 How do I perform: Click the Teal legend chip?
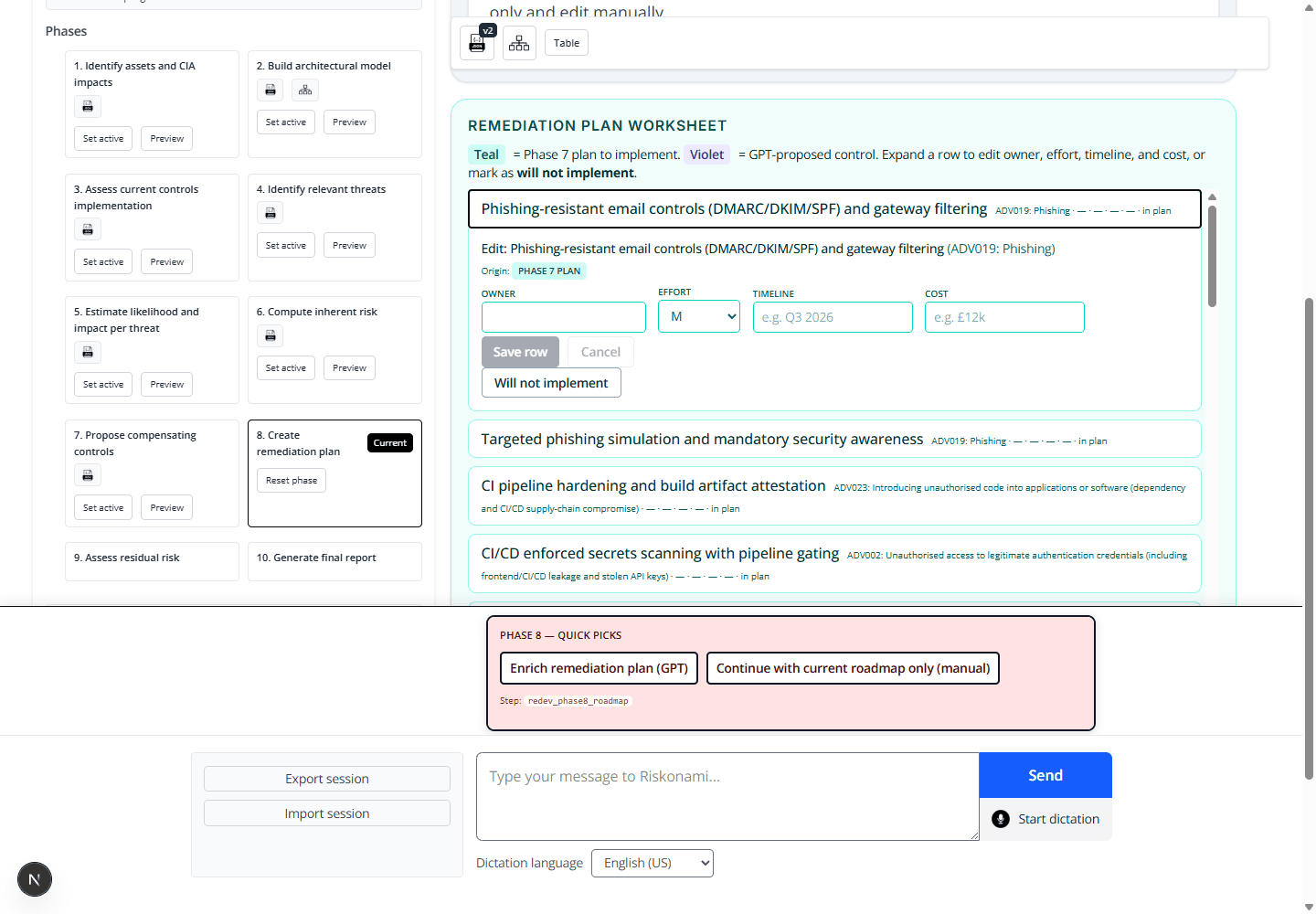coord(486,154)
